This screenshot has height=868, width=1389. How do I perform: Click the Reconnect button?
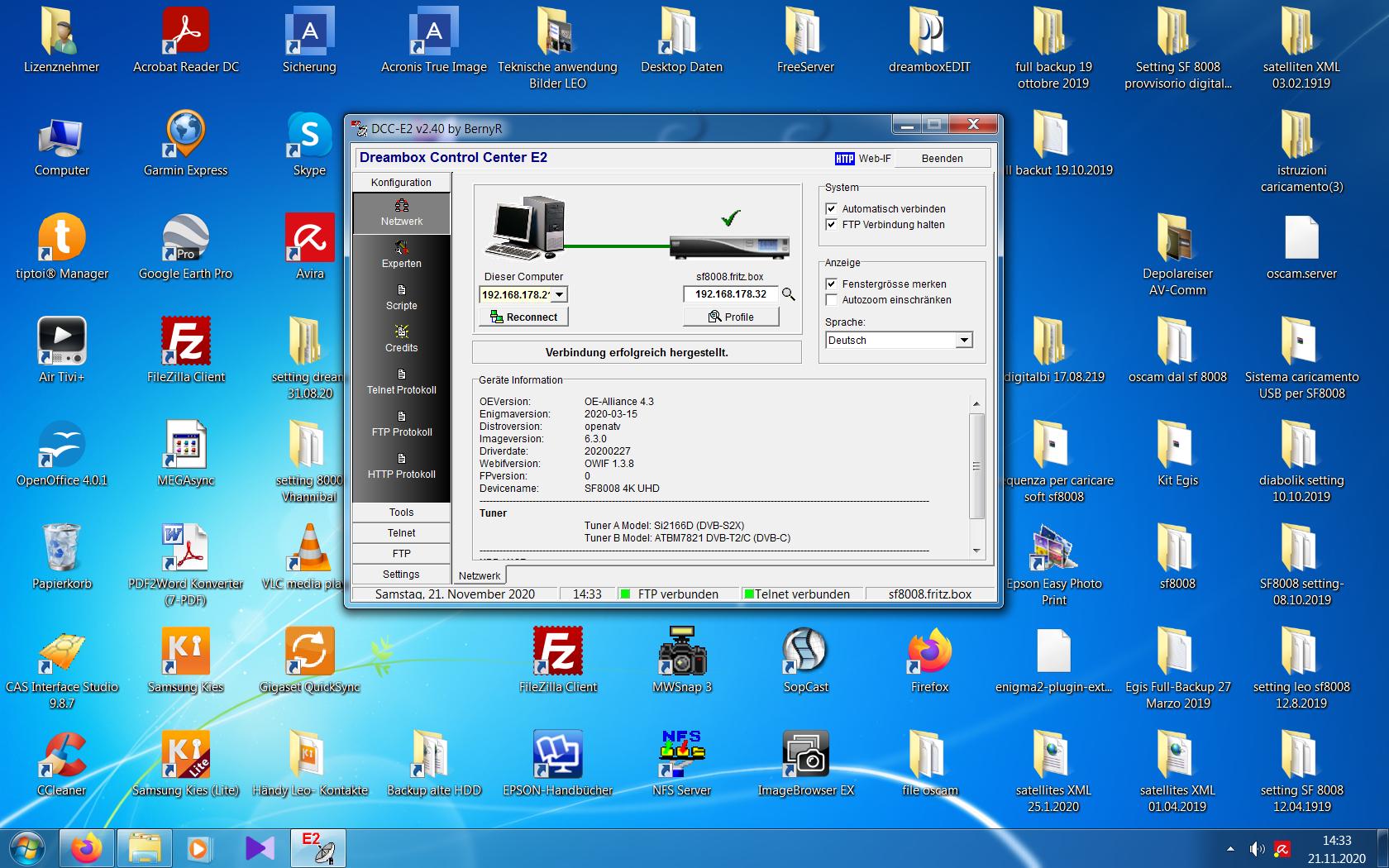click(523, 317)
